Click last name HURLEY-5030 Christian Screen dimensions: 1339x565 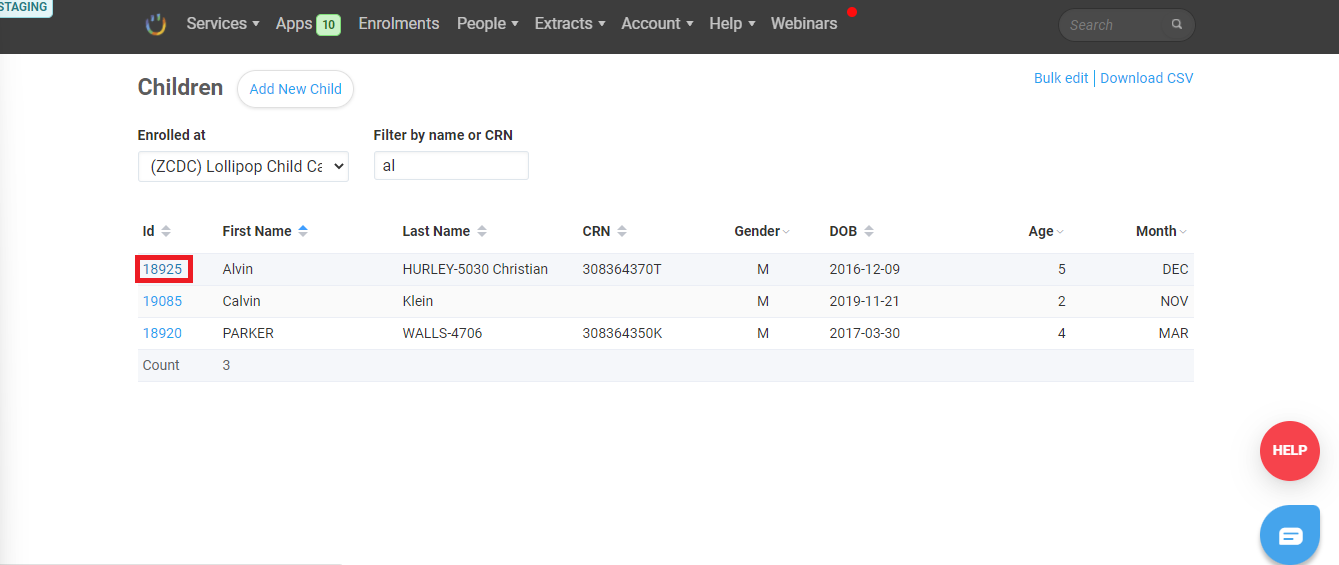[x=475, y=269]
